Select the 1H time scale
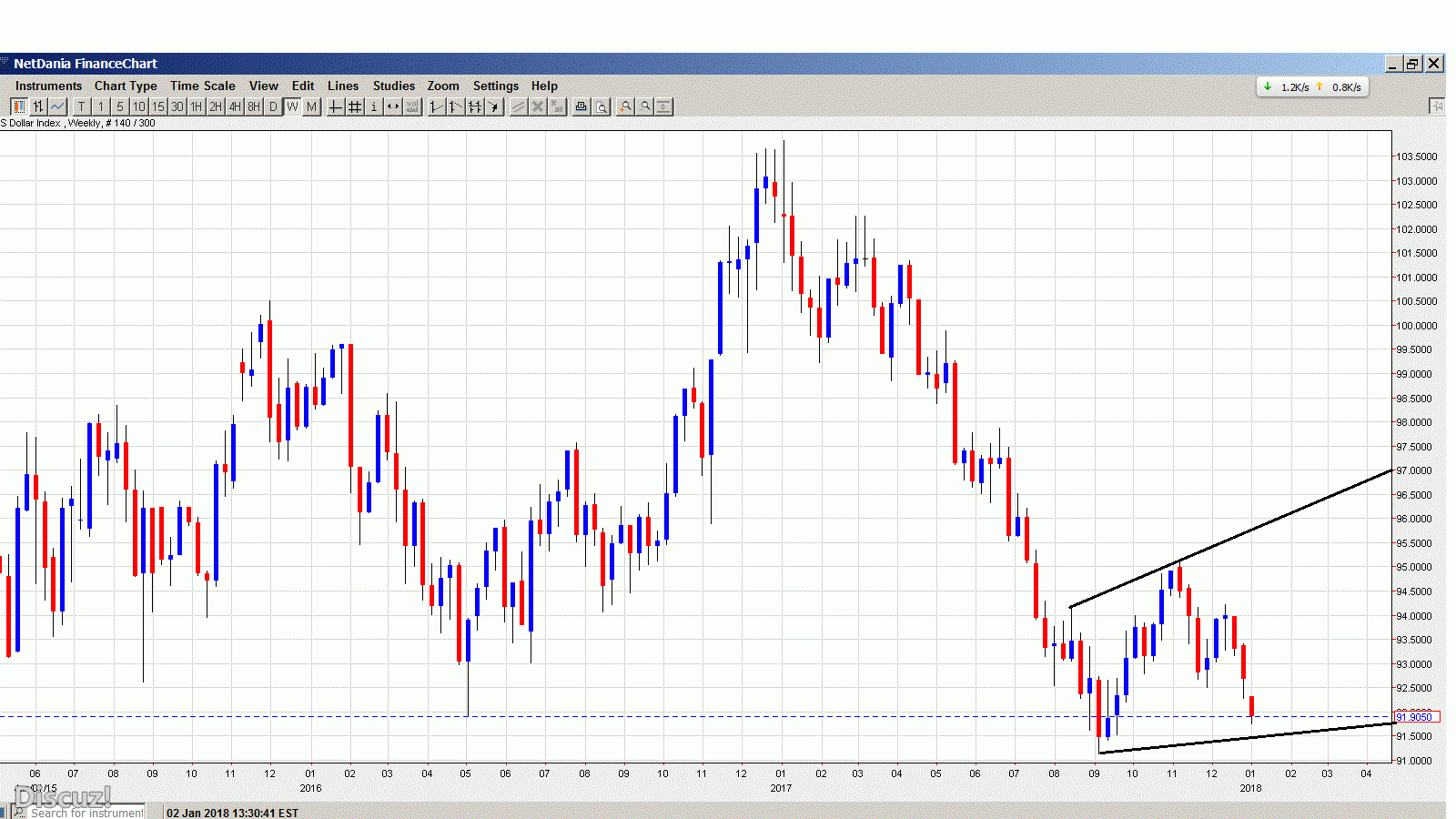 click(197, 106)
